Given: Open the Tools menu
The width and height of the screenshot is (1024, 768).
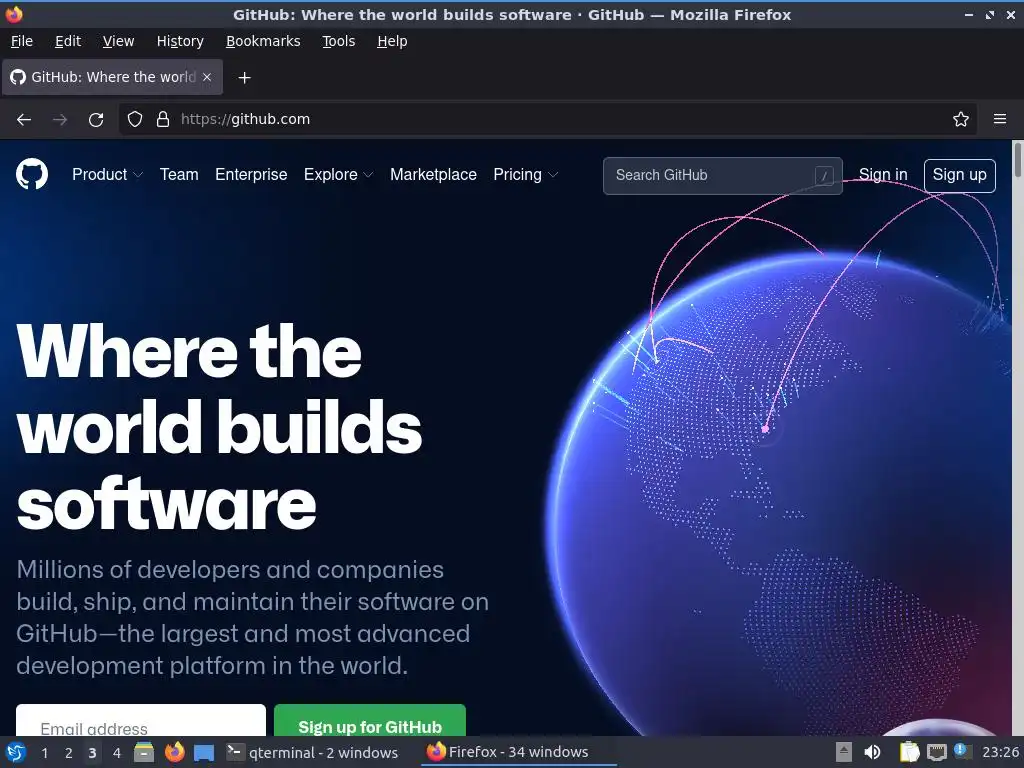Looking at the screenshot, I should point(338,41).
